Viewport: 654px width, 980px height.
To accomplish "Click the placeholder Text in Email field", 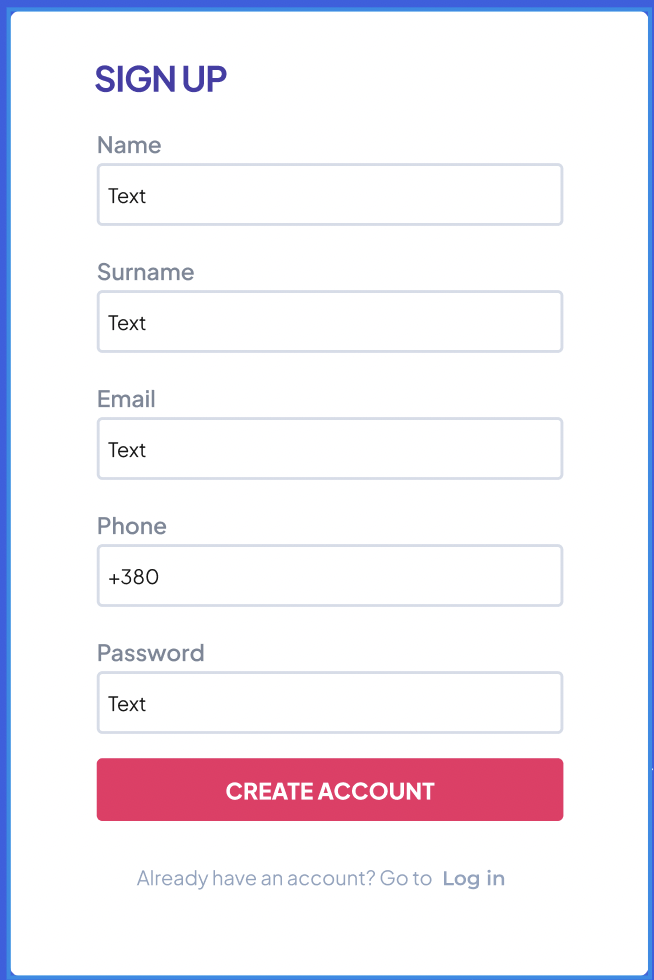I will click(127, 450).
